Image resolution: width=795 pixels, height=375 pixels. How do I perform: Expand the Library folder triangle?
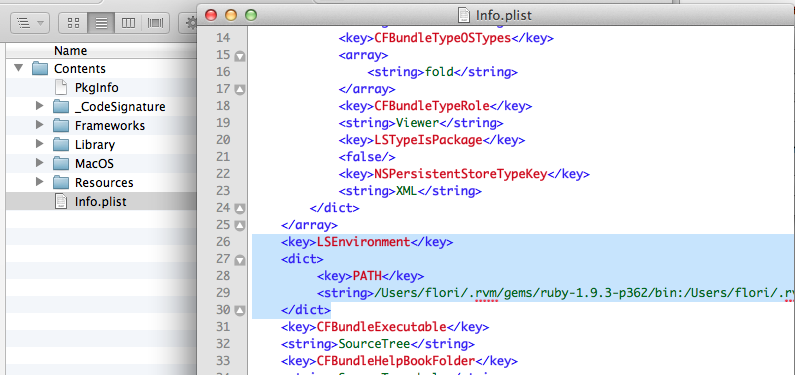click(40, 144)
